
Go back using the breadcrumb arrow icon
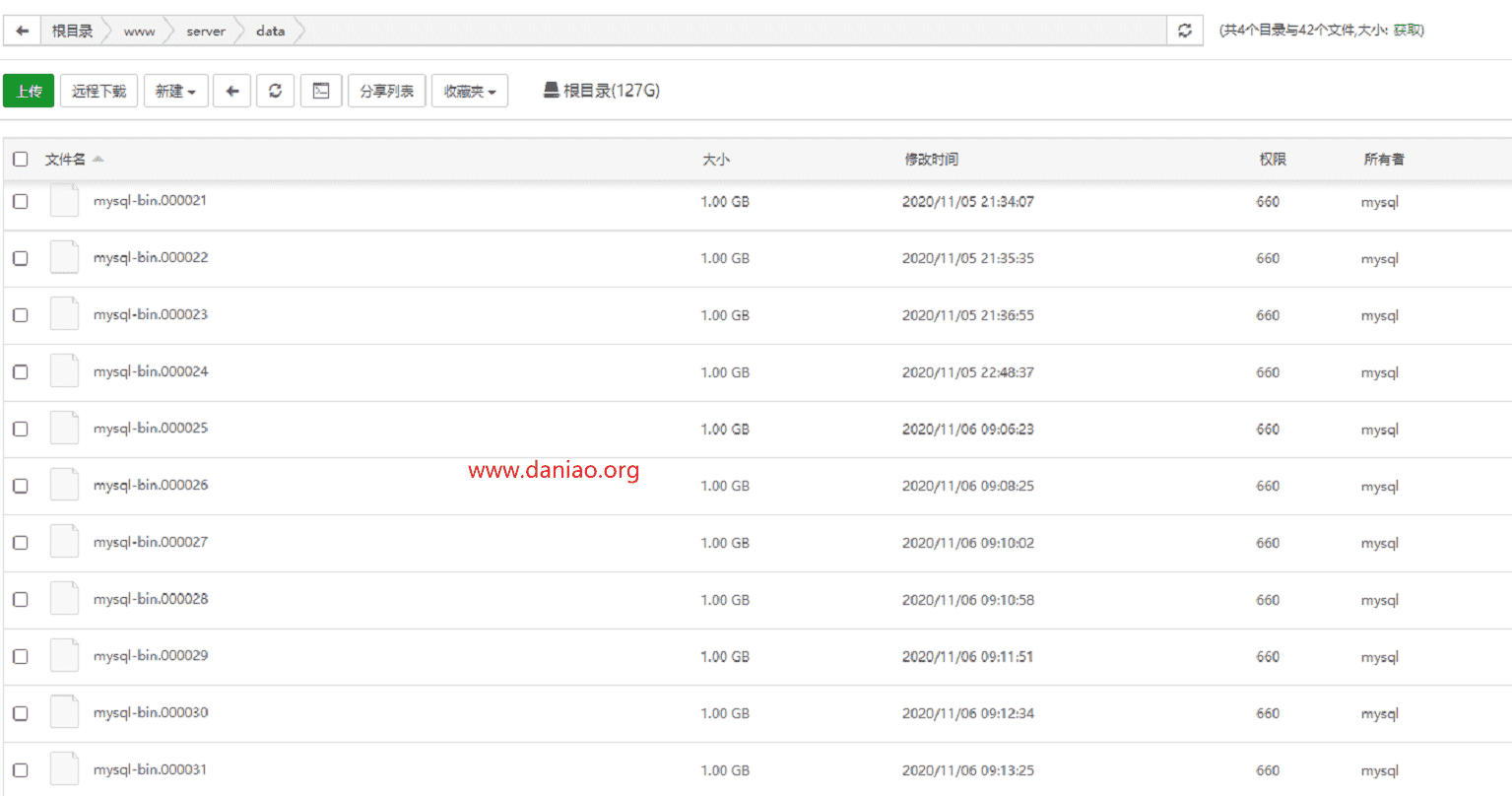tap(23, 31)
